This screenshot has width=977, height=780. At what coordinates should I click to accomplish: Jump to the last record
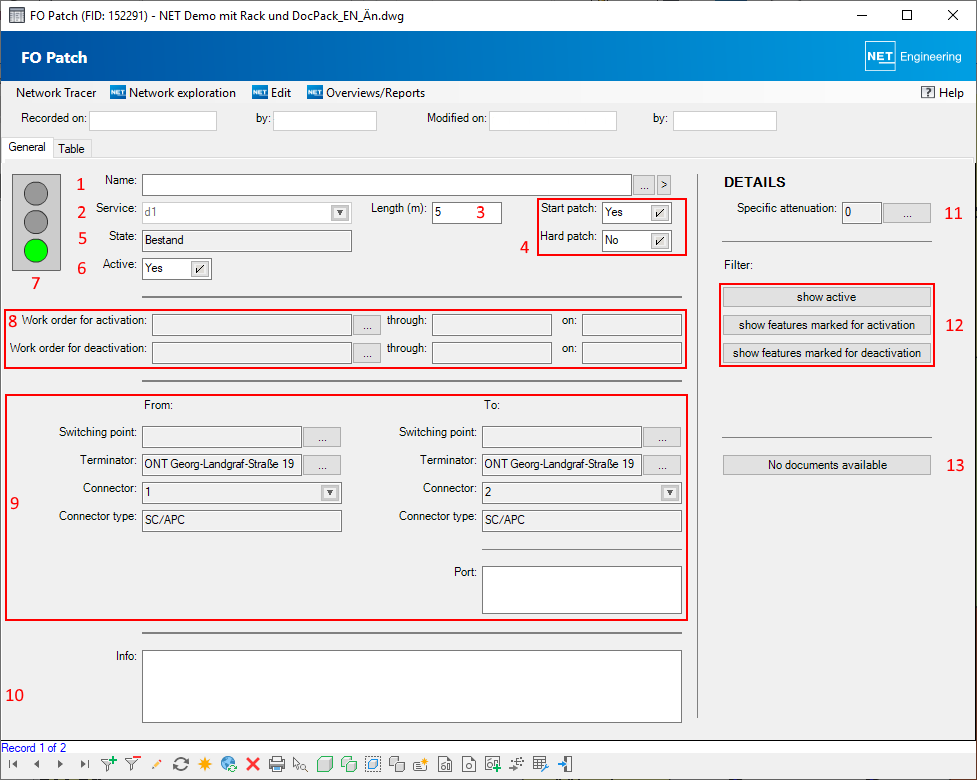85,764
